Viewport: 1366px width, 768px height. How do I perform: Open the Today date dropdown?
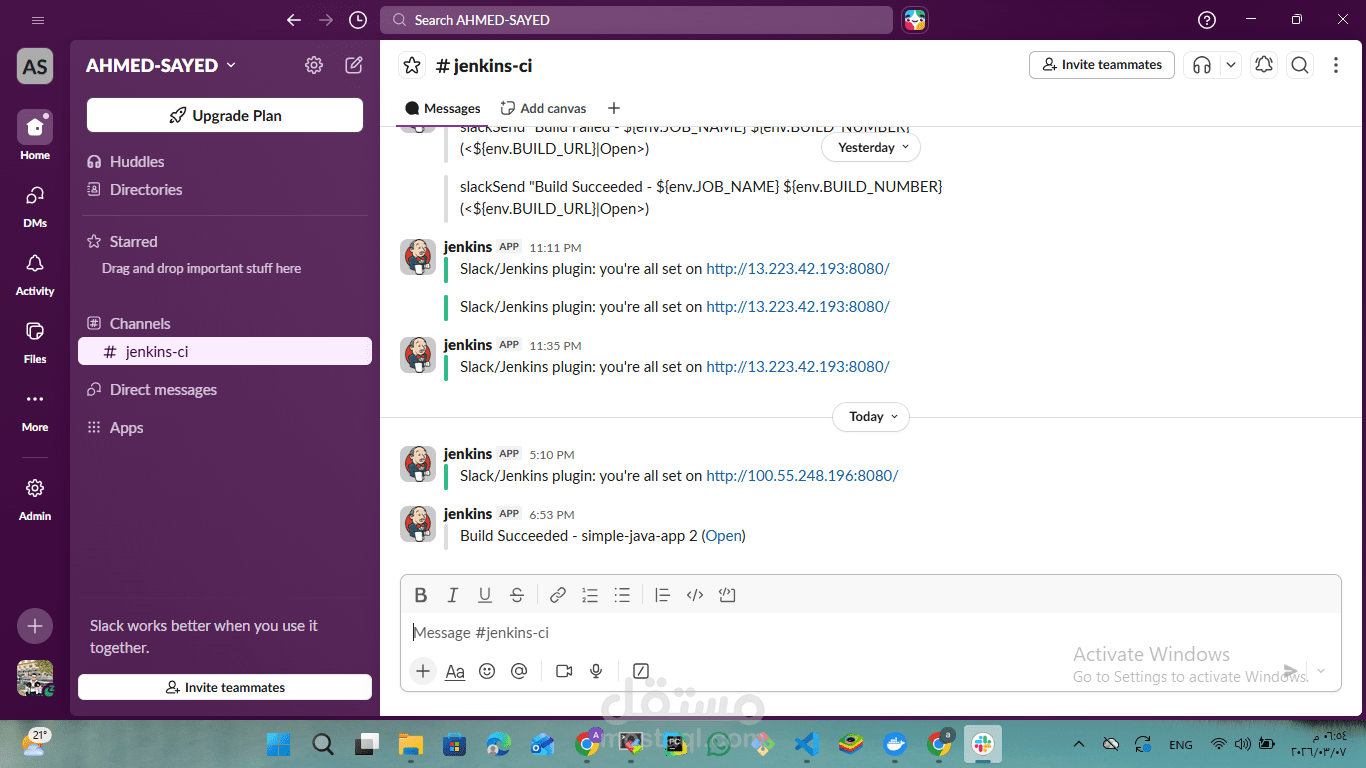click(871, 416)
